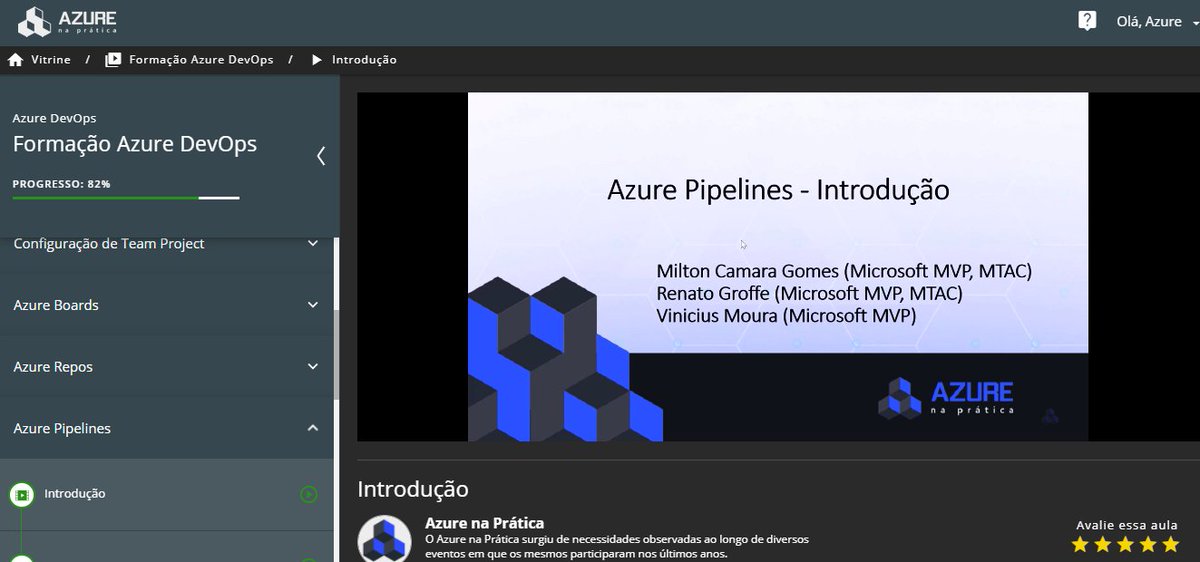This screenshot has height=562, width=1200.
Task: Click the Azure na Prática logo on slide
Action: click(946, 397)
